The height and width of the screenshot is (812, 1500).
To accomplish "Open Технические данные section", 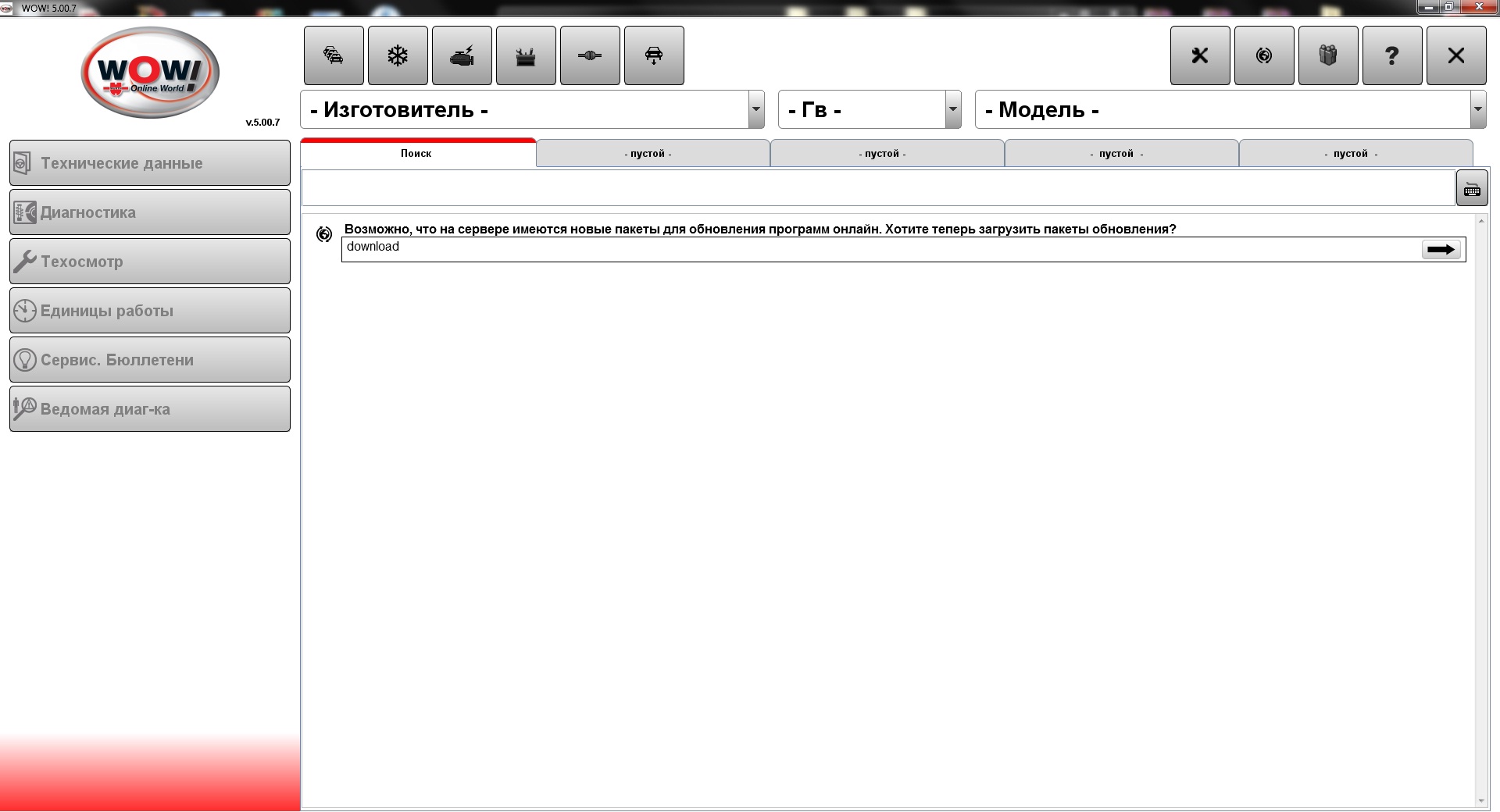I will point(150,163).
